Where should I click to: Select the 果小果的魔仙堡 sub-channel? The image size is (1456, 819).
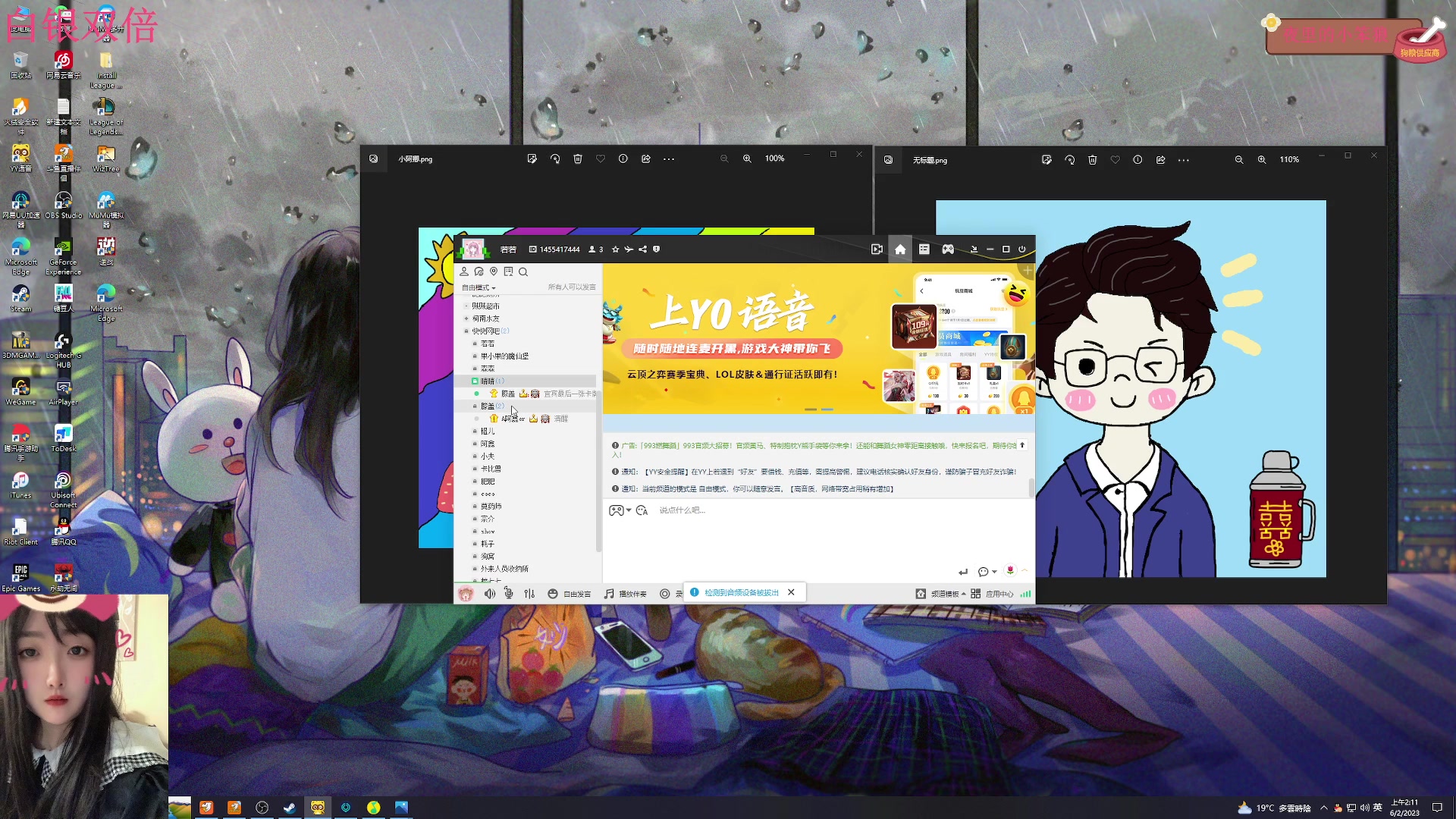tap(504, 356)
